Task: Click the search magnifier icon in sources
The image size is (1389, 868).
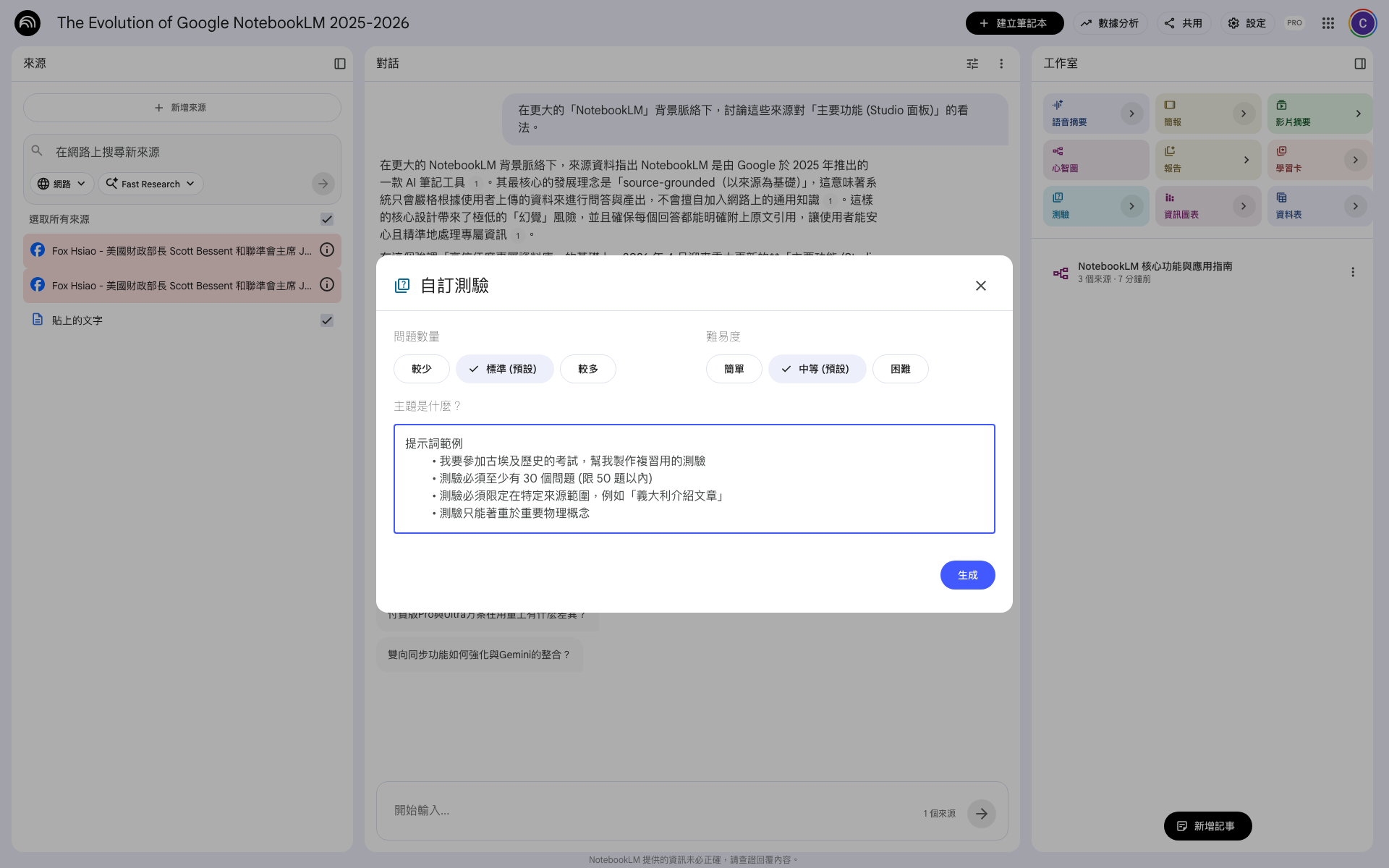Action: click(x=37, y=151)
